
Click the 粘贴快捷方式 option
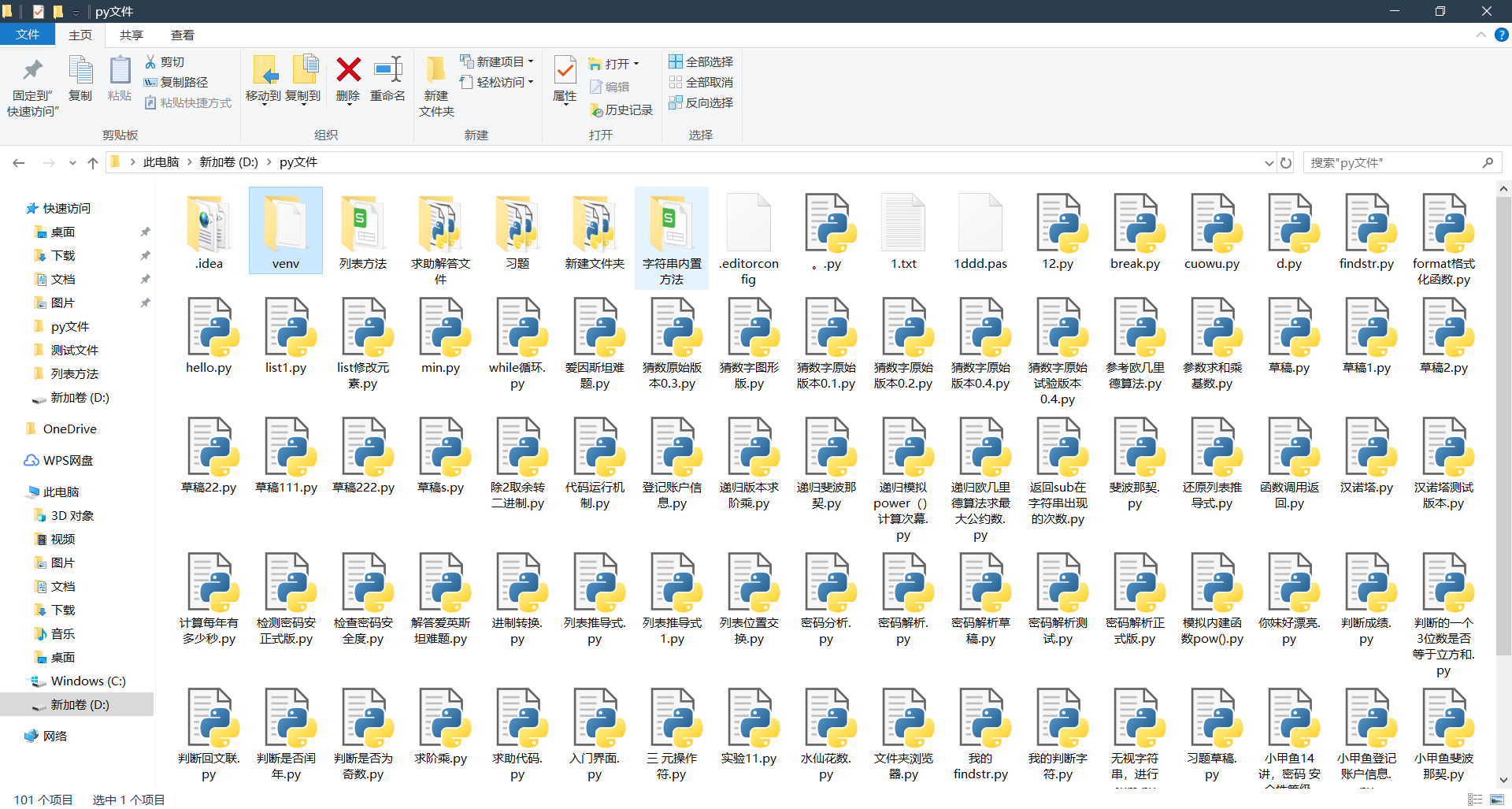188,102
